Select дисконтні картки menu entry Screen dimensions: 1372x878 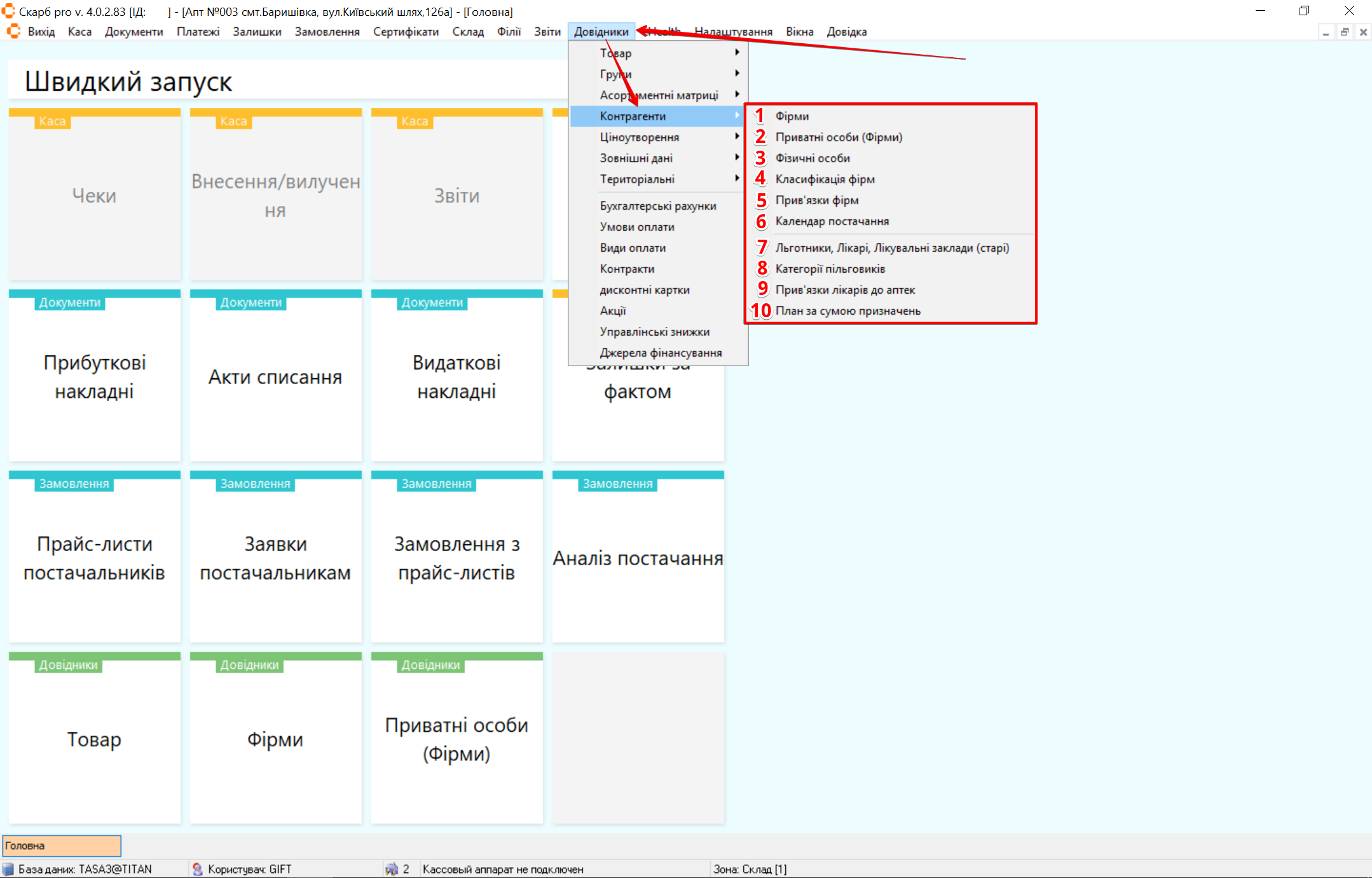pyautogui.click(x=645, y=290)
